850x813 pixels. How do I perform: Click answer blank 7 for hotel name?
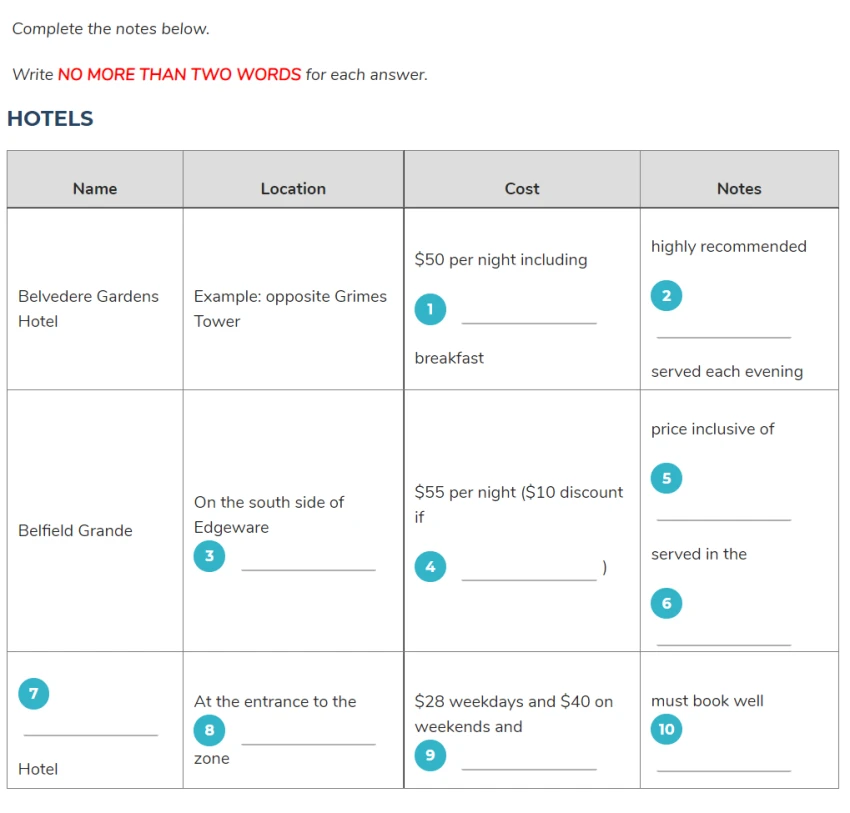coord(91,726)
